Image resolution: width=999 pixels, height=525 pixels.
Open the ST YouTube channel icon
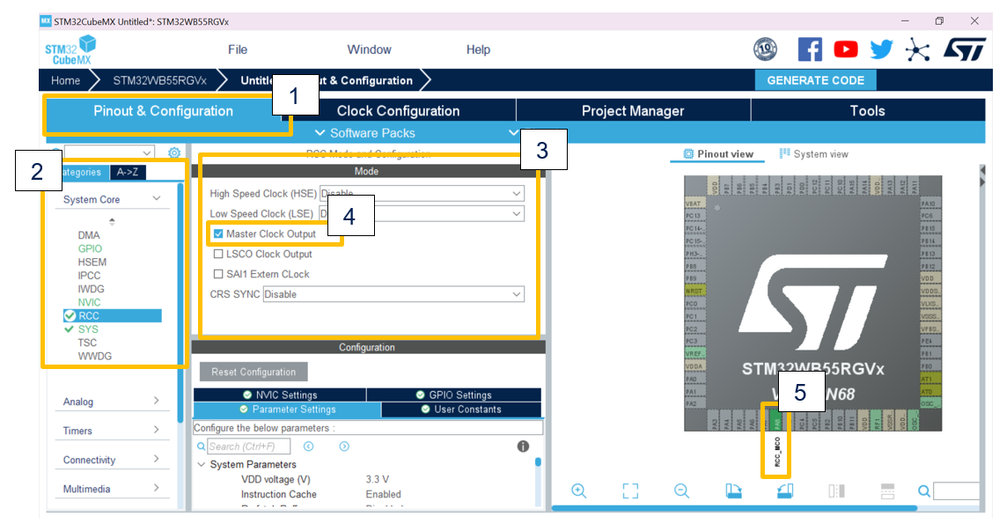click(x=845, y=49)
